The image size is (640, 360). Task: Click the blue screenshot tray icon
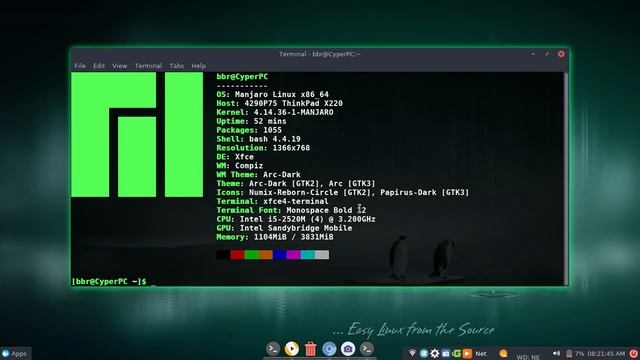tap(446, 353)
